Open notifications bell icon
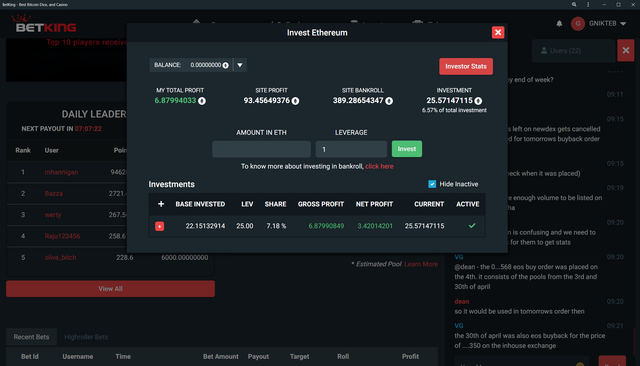 tap(559, 24)
